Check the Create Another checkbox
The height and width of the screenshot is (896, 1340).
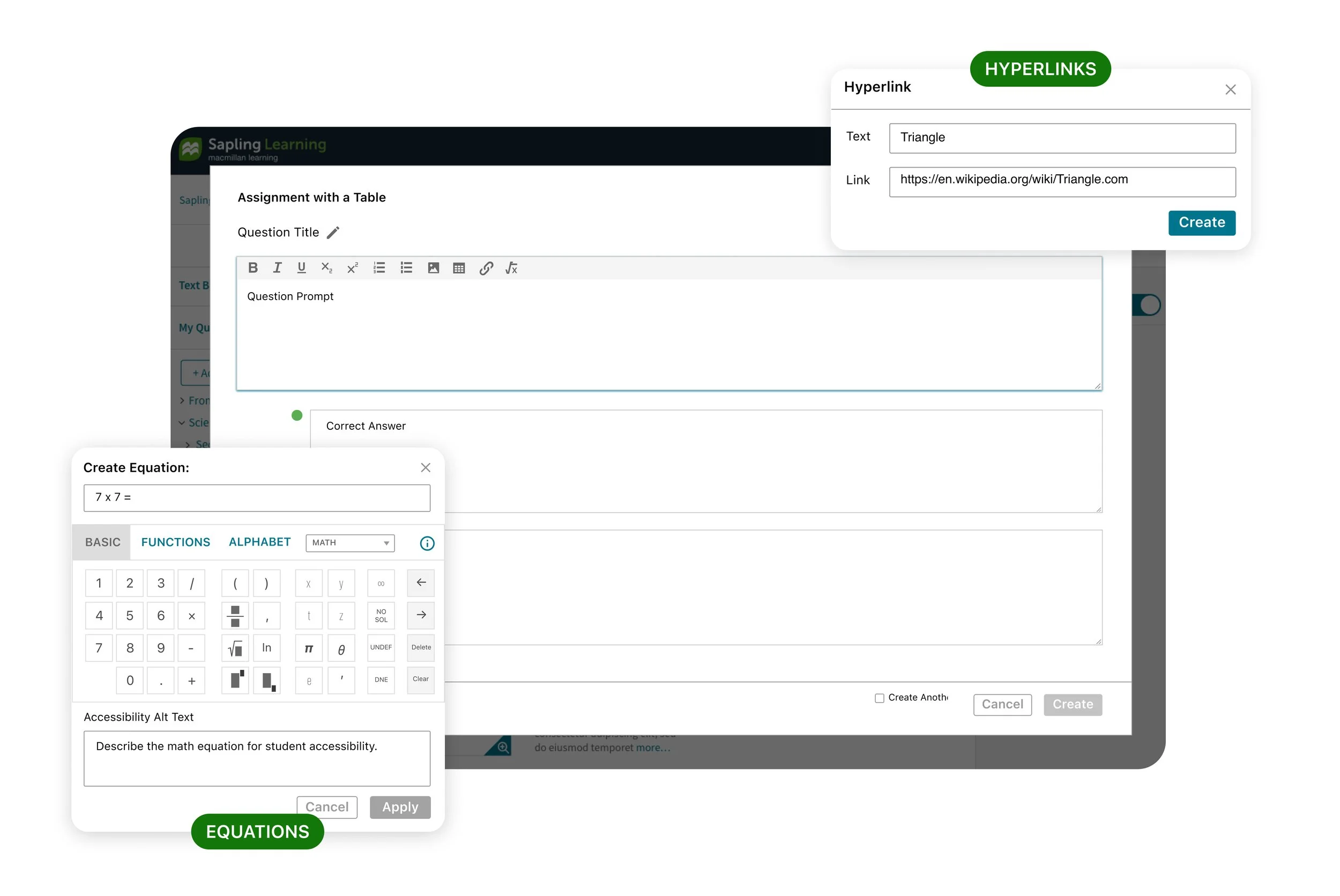coord(880,698)
